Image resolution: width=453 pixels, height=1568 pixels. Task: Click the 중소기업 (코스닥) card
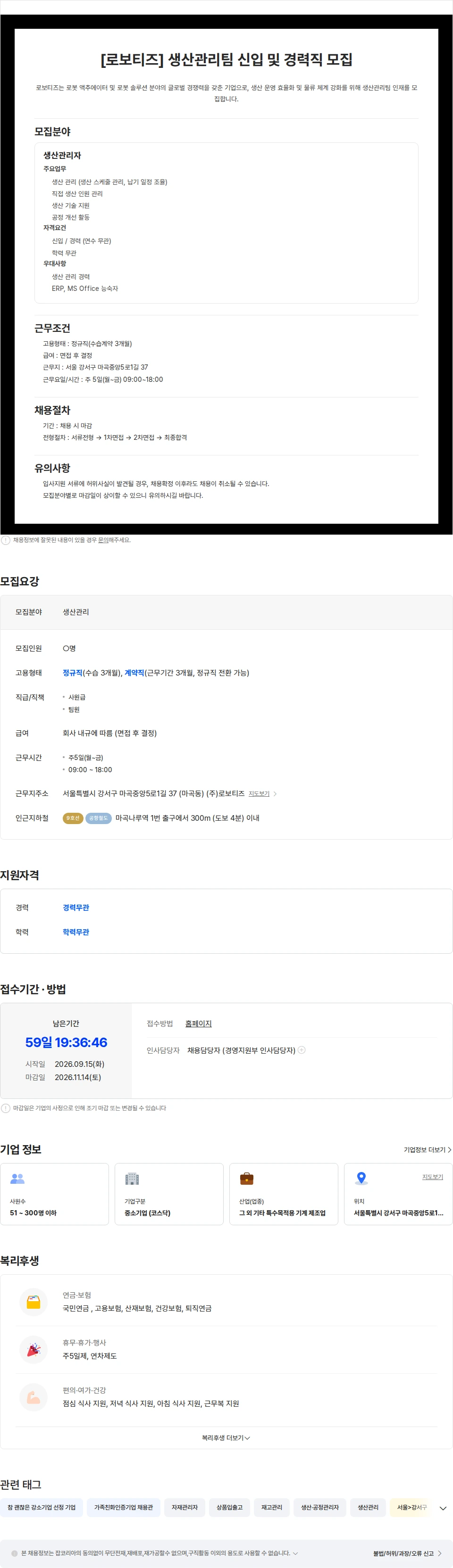[169, 1194]
